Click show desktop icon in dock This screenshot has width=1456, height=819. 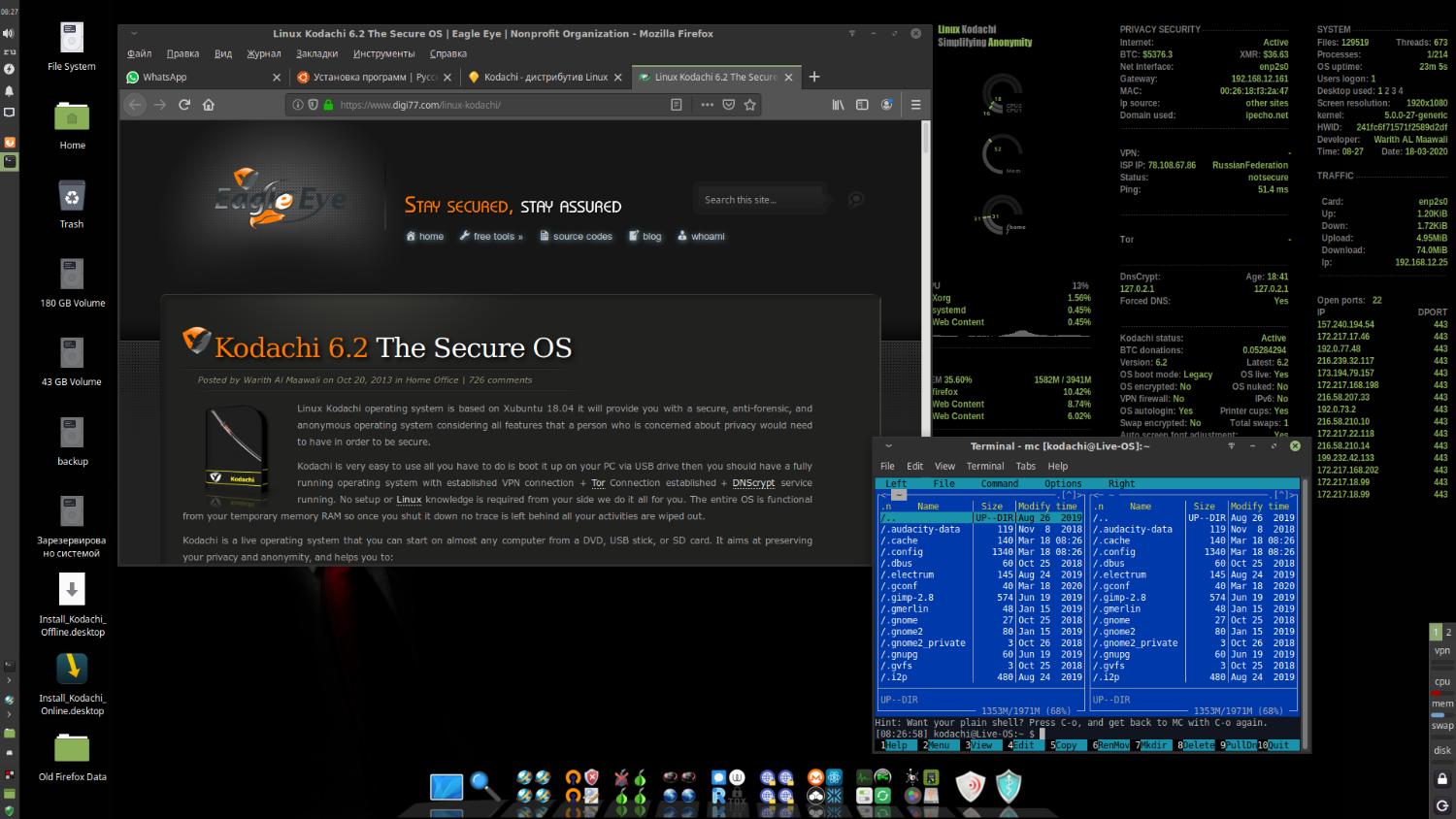point(447,786)
